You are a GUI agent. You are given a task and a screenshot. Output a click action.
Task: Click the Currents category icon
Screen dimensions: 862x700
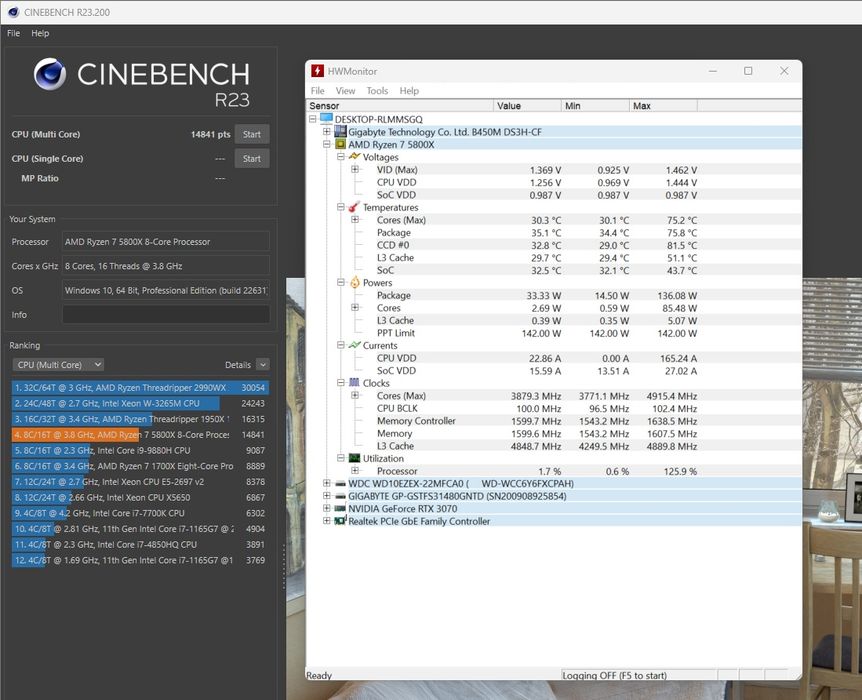click(355, 345)
